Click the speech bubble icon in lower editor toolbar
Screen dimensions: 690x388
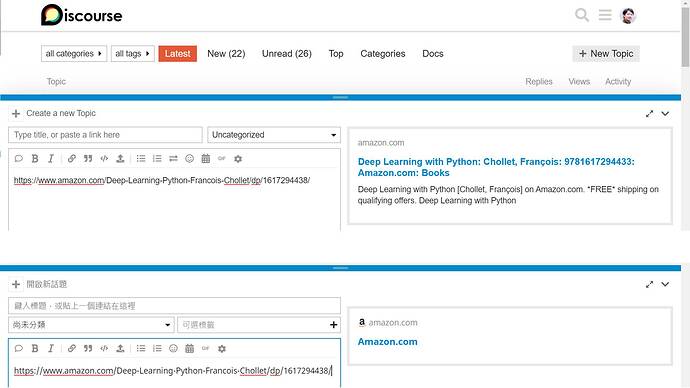(x=18, y=348)
